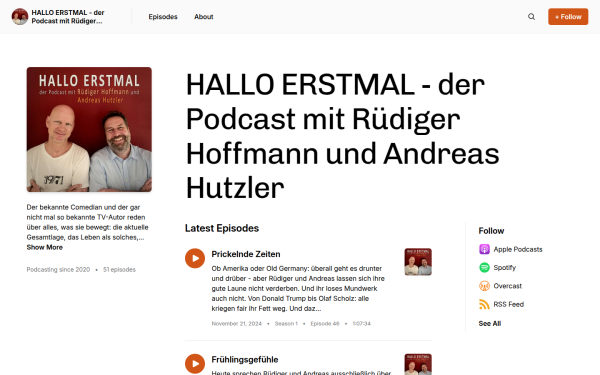Open the Prickelnde Zeiten episode title

(246, 254)
